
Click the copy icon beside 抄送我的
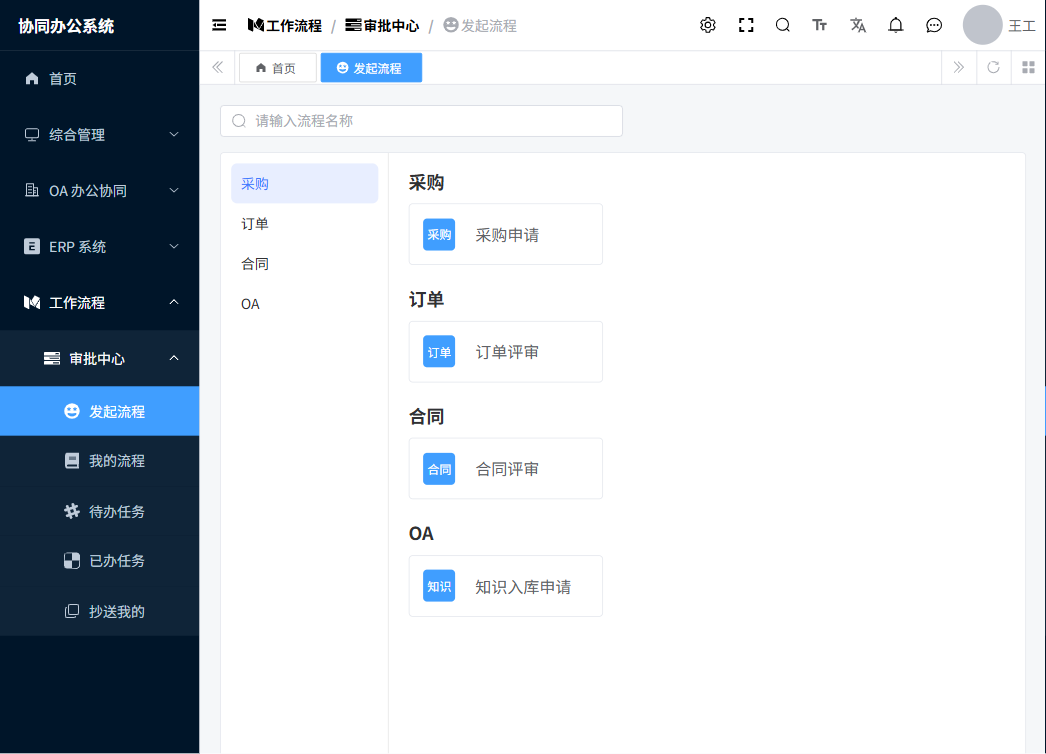72,611
